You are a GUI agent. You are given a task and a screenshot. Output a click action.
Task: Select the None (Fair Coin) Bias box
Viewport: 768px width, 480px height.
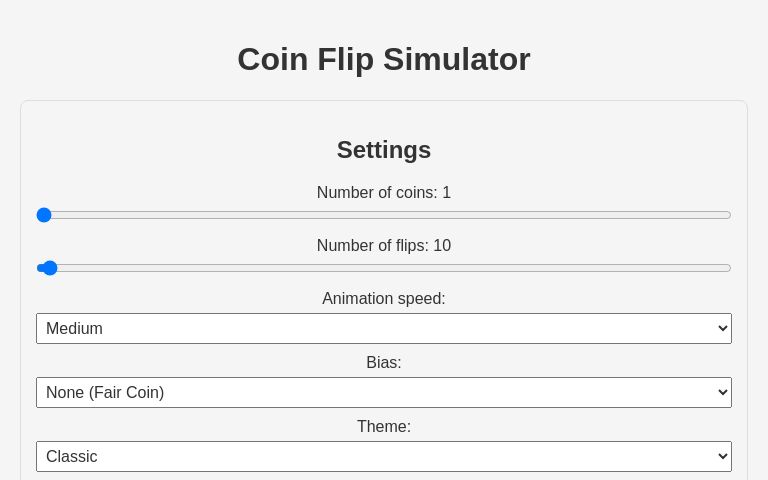click(105, 393)
